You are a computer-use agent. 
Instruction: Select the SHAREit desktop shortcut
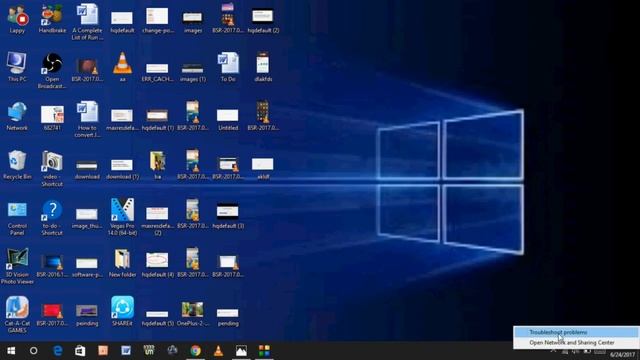[x=122, y=312]
